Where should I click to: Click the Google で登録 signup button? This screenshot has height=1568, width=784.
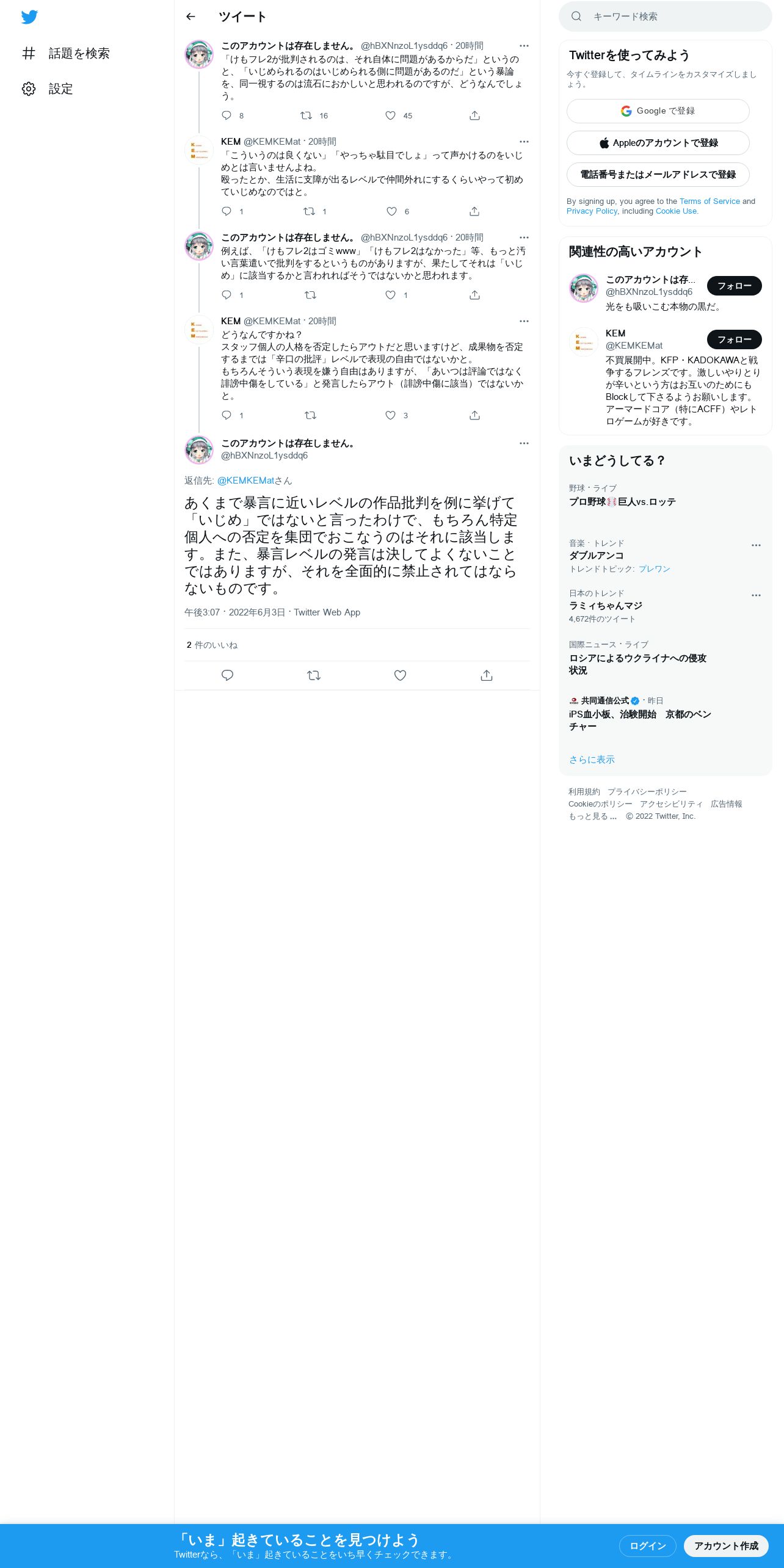coord(658,111)
